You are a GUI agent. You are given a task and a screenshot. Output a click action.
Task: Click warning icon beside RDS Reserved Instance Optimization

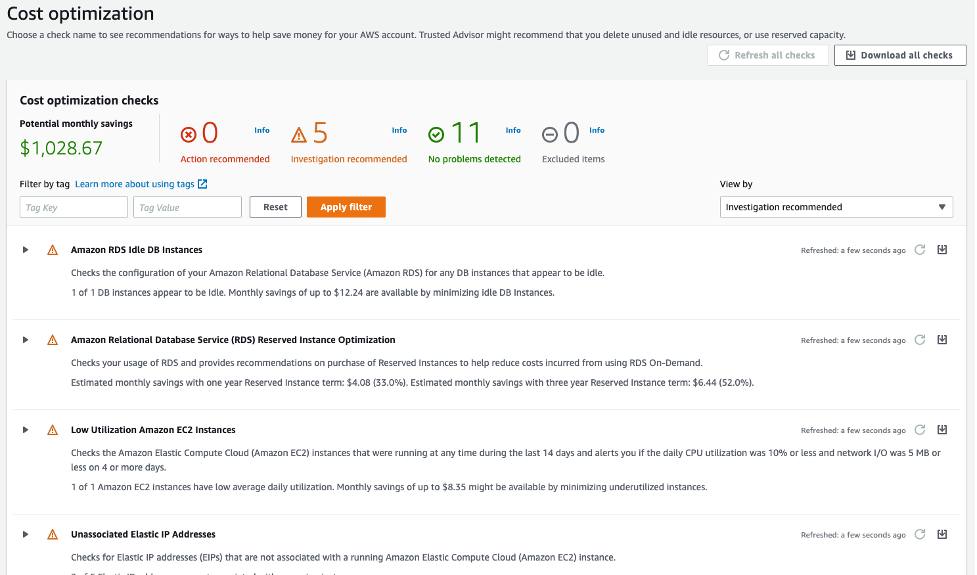[x=52, y=340]
